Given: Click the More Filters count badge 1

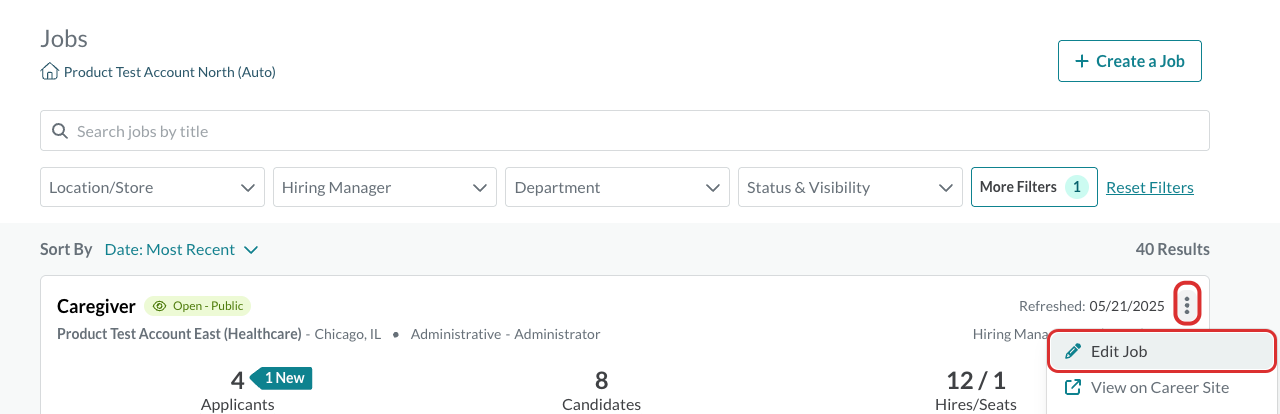Looking at the screenshot, I should (x=1076, y=187).
